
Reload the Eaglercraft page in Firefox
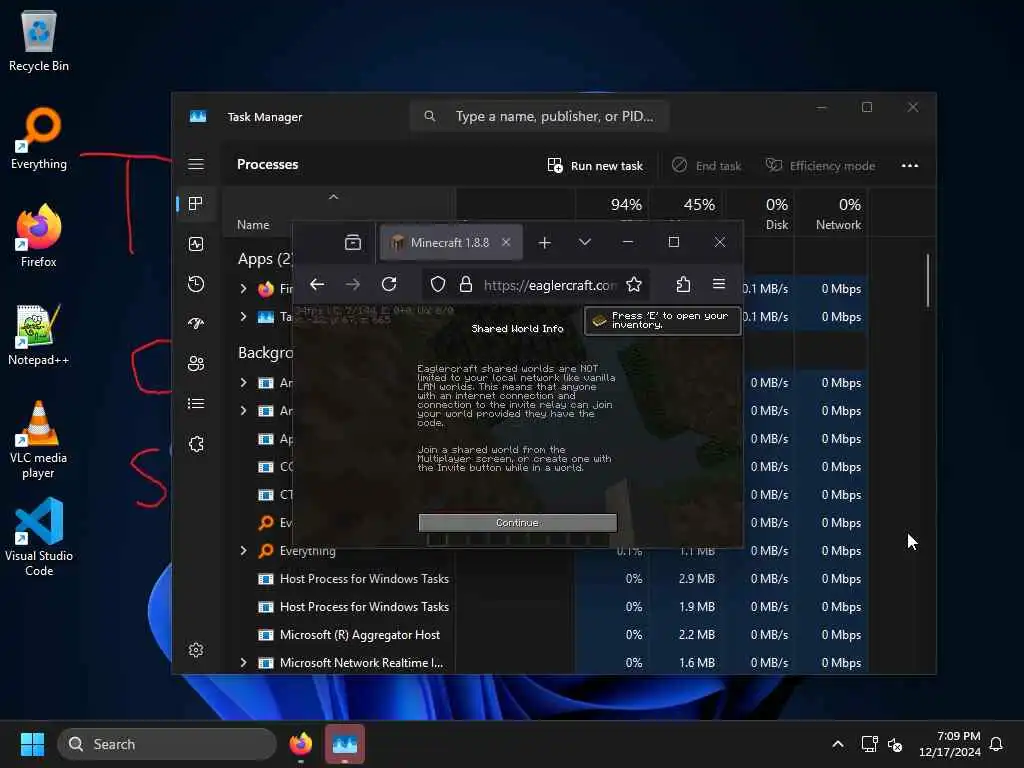pyautogui.click(x=389, y=284)
